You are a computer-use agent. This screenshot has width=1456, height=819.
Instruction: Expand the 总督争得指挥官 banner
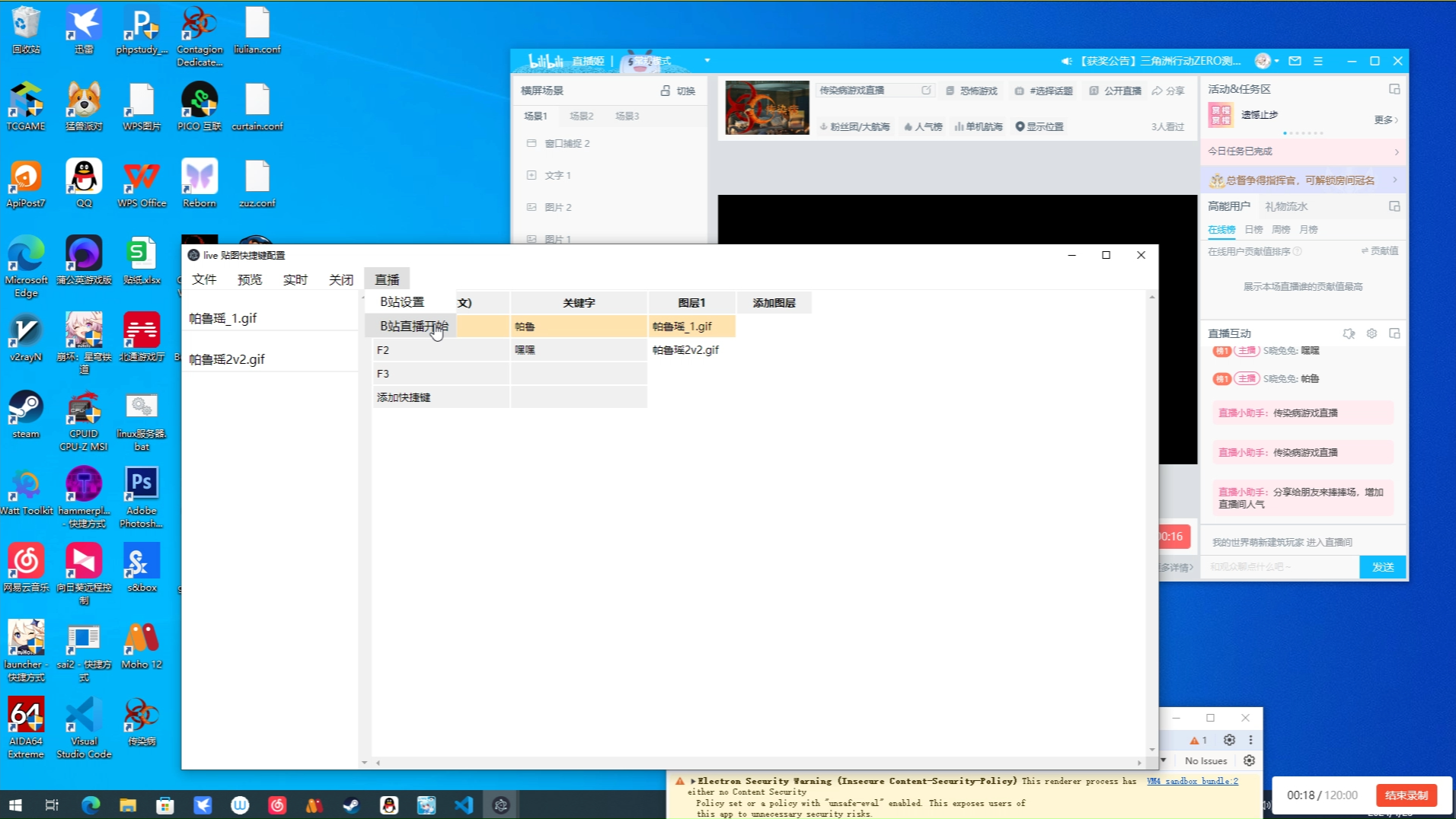1303,180
